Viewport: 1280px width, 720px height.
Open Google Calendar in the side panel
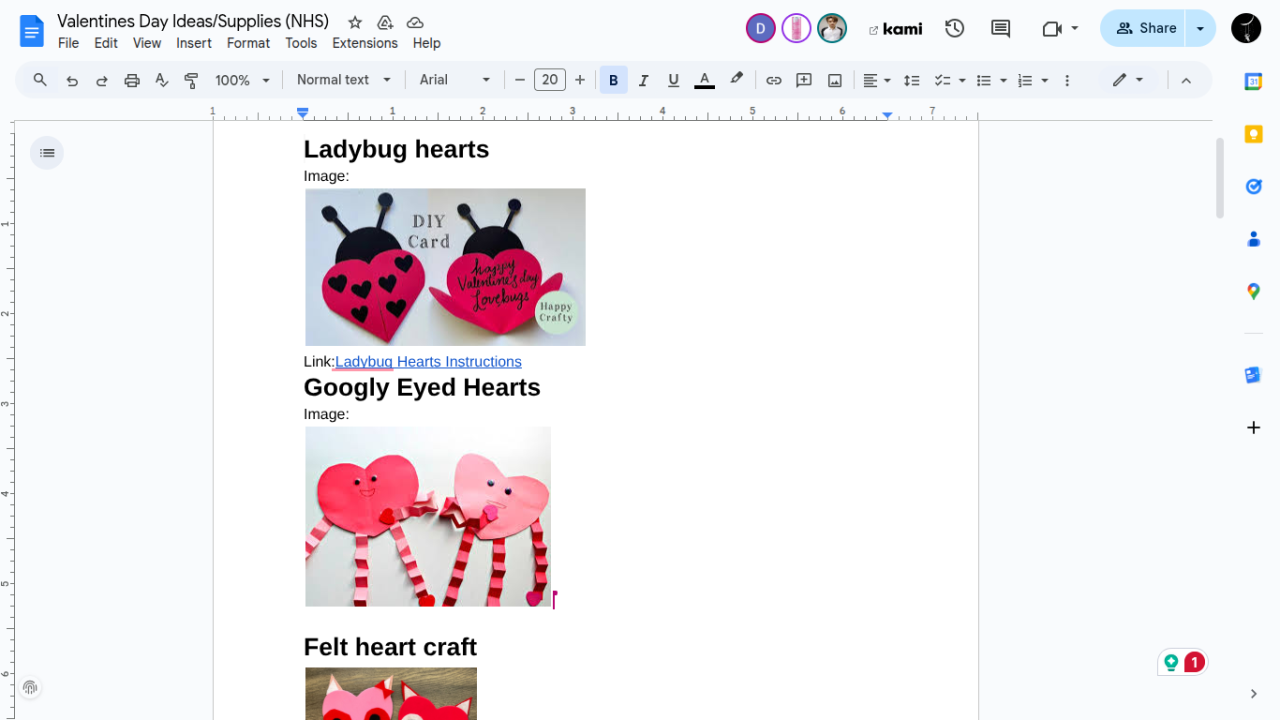click(1253, 82)
